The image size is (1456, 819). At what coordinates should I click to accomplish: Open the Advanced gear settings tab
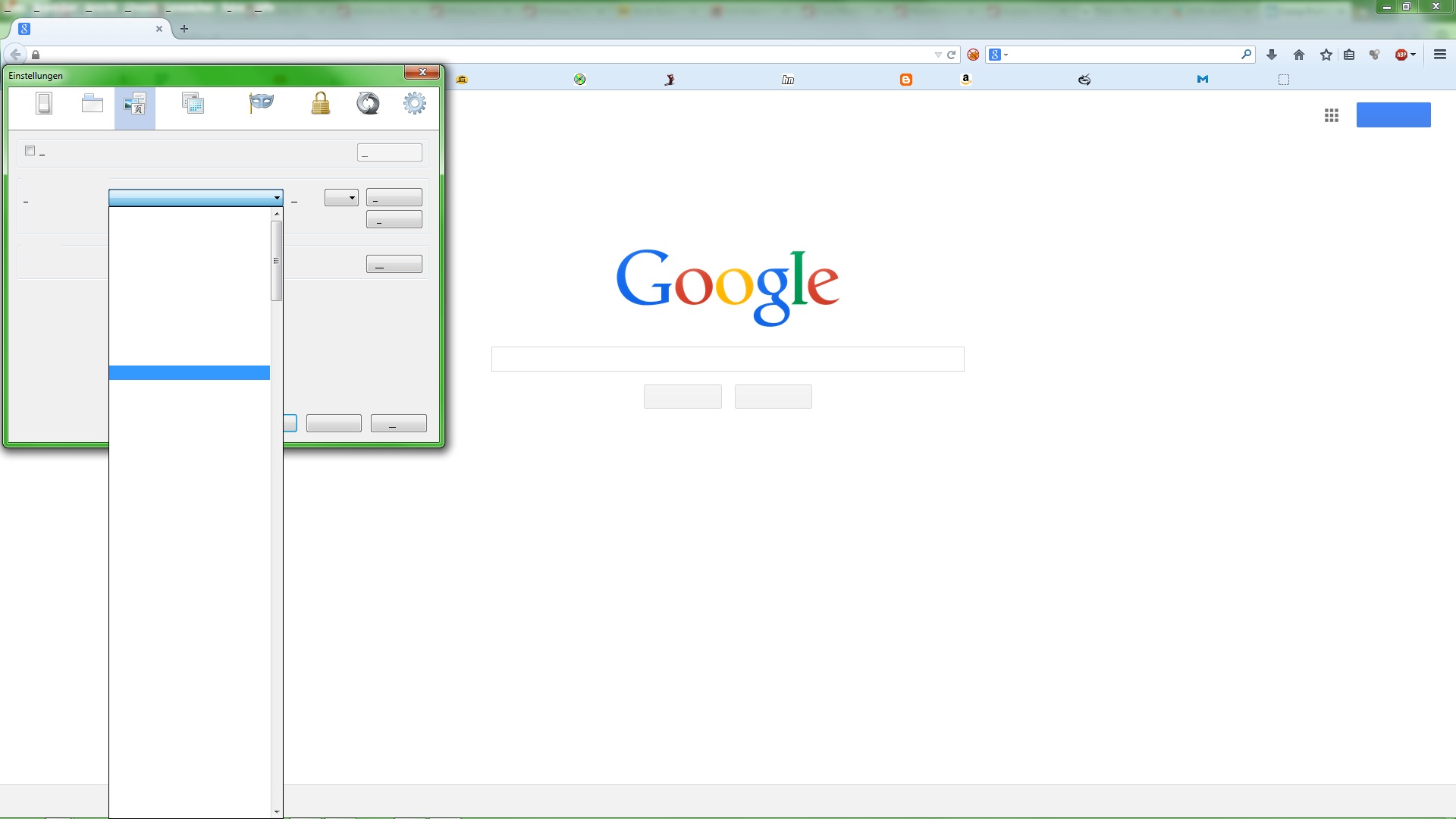[x=415, y=103]
